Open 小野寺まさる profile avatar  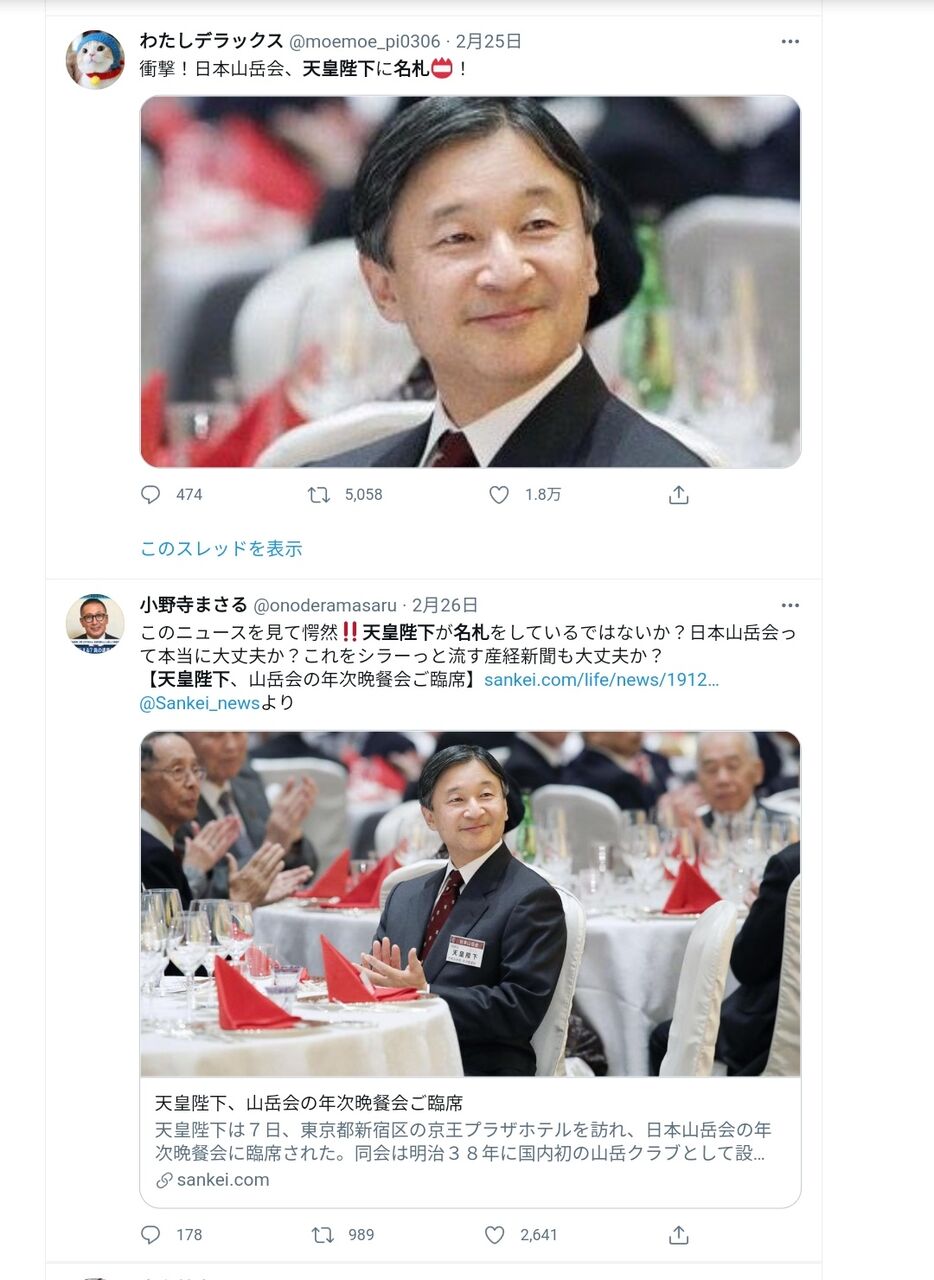(x=95, y=623)
